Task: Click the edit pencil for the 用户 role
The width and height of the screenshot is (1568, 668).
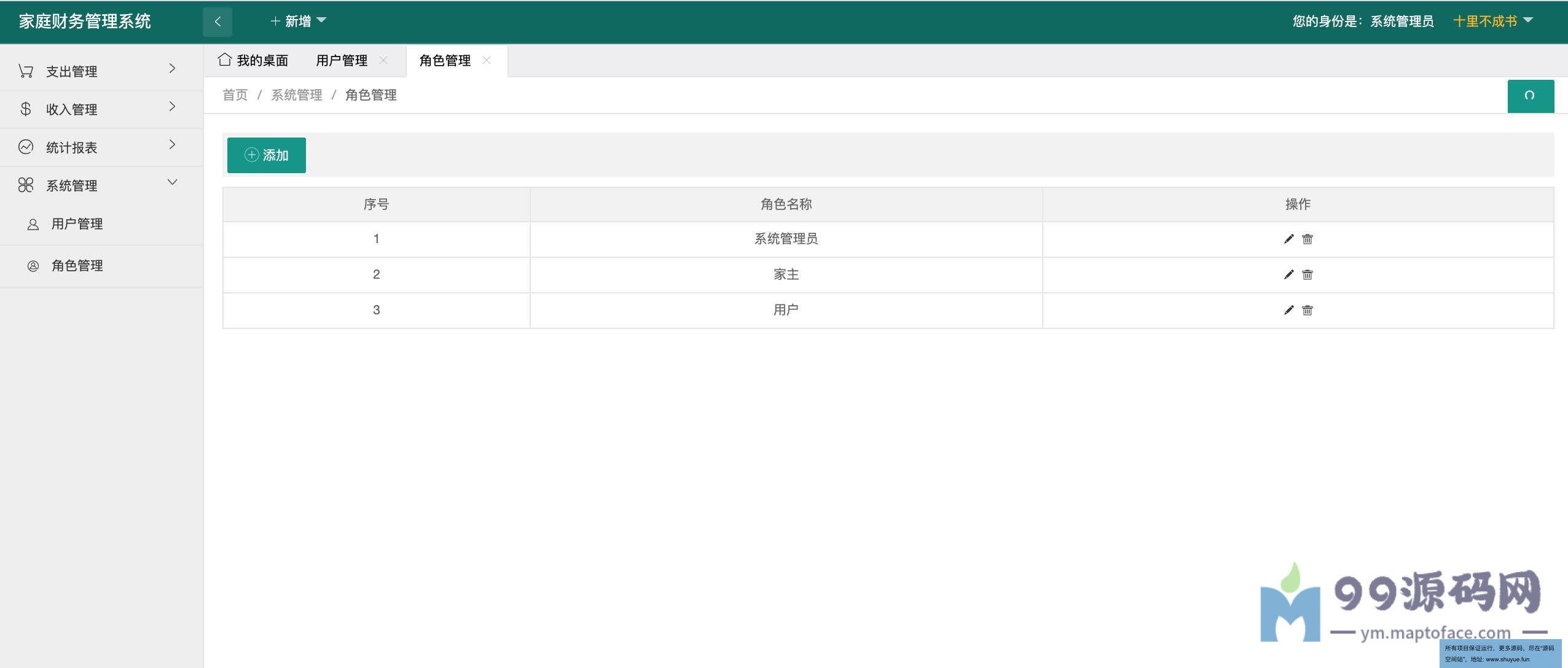Action: 1288,310
